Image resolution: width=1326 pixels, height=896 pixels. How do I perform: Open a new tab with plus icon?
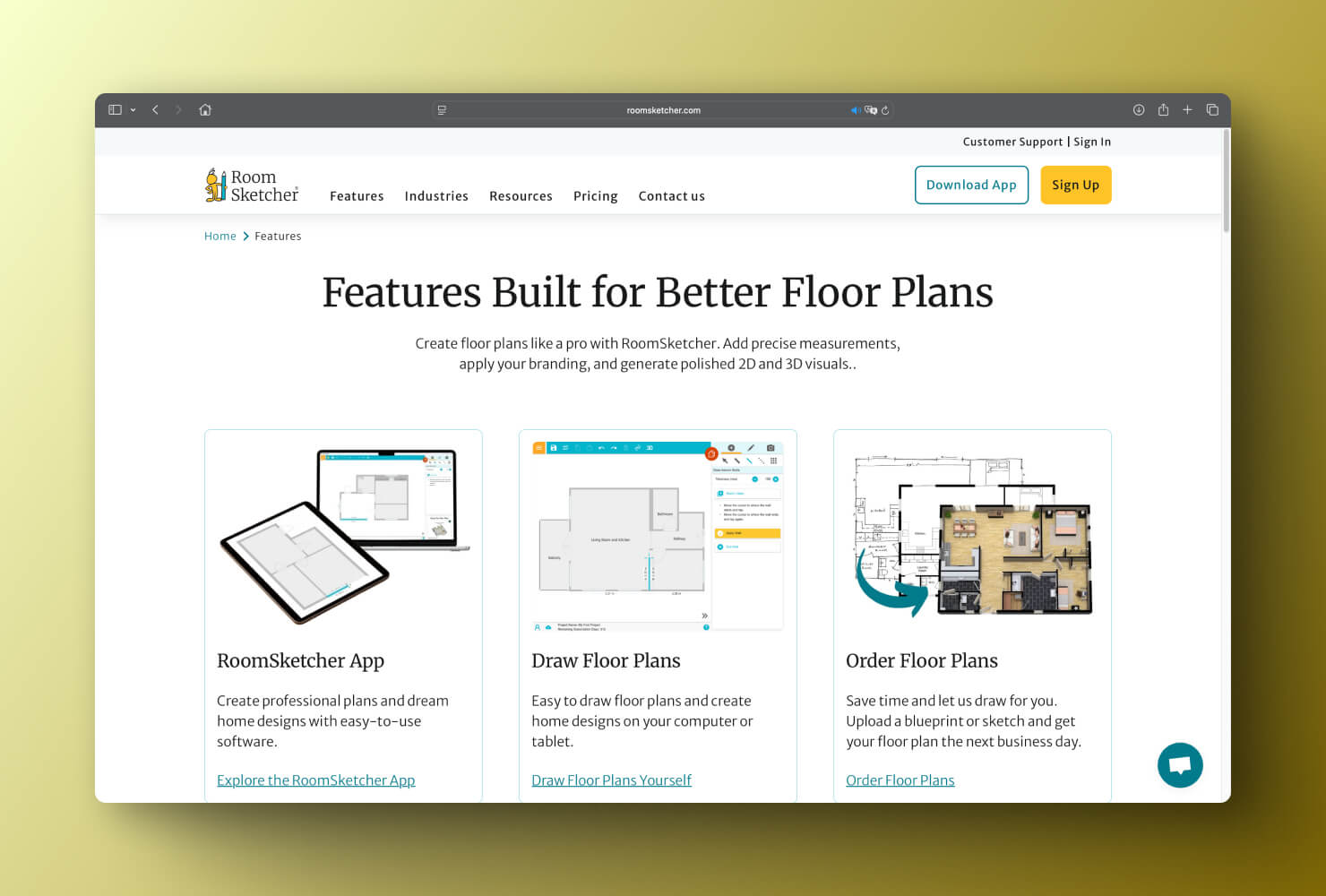1187,110
